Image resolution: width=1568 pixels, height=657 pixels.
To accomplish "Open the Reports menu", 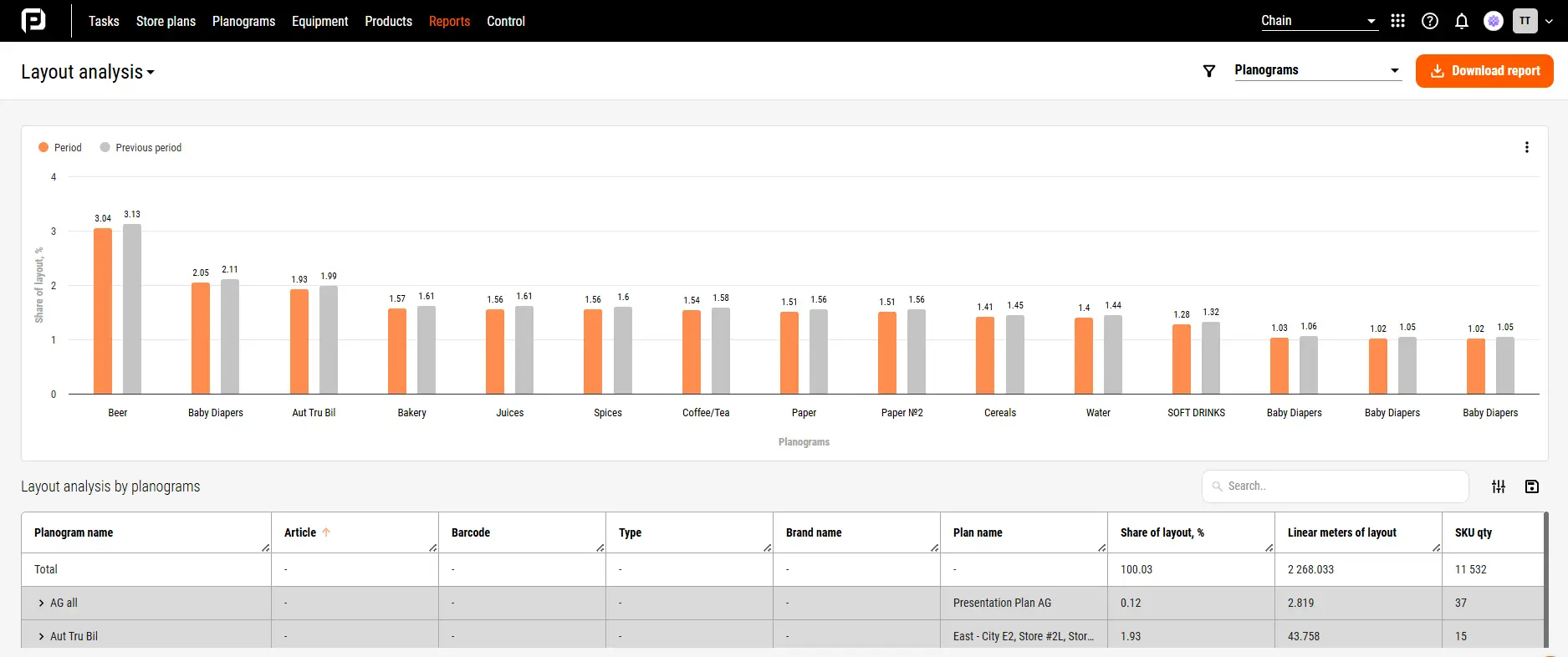I will [449, 21].
